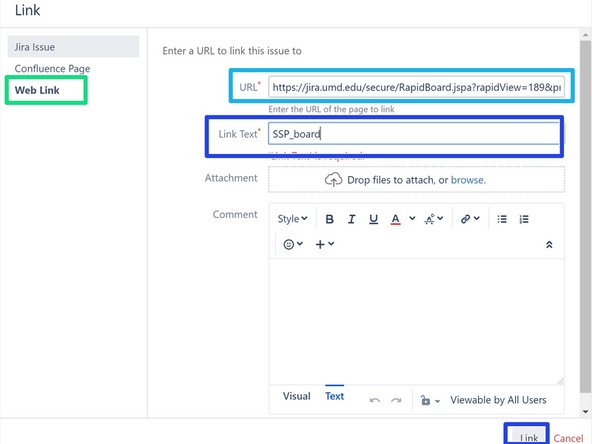Image resolution: width=592 pixels, height=444 pixels.
Task: Switch comment editor to Visual mode
Action: coord(297,396)
